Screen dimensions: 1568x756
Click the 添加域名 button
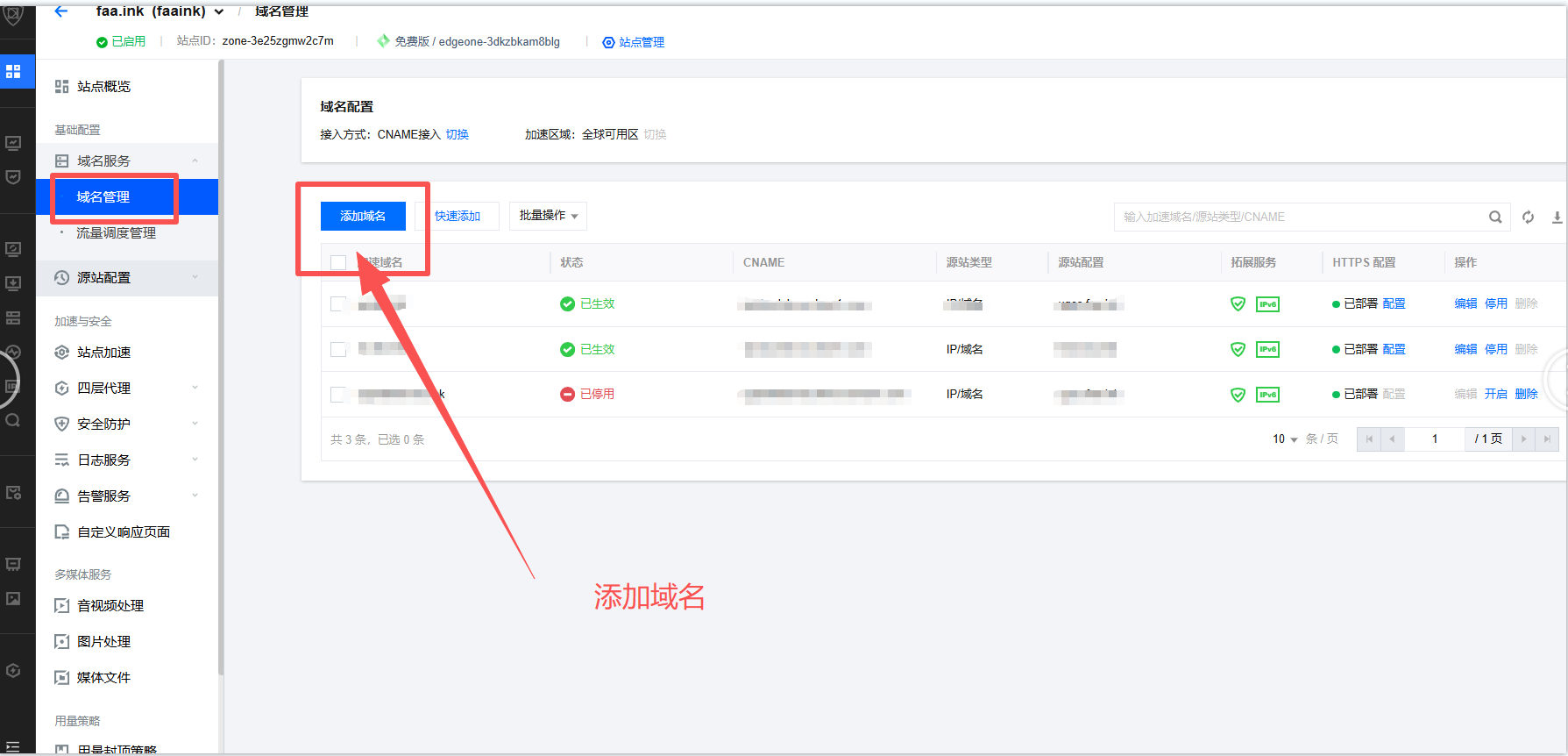(x=363, y=216)
